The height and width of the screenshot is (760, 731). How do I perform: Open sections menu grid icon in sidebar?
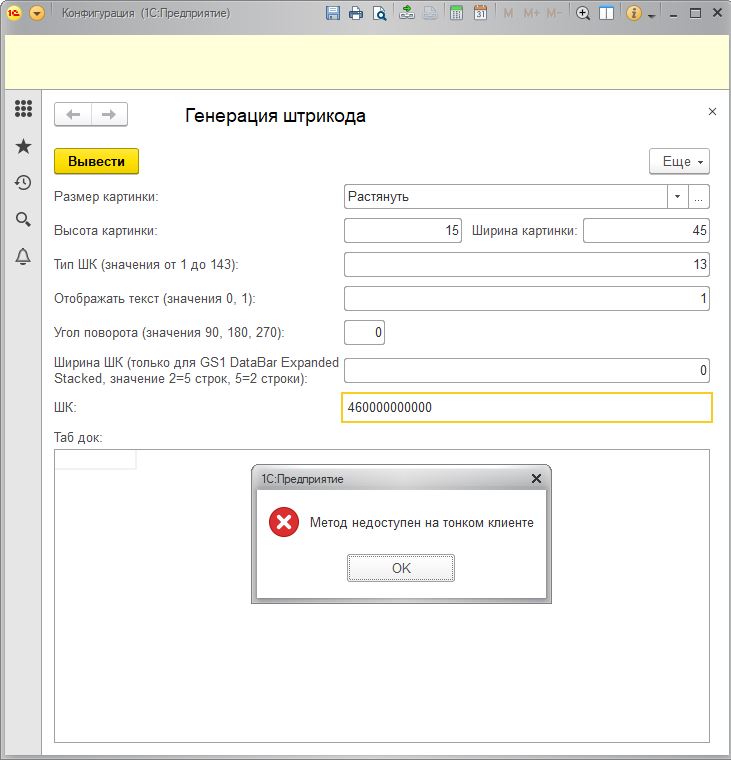pyautogui.click(x=23, y=109)
